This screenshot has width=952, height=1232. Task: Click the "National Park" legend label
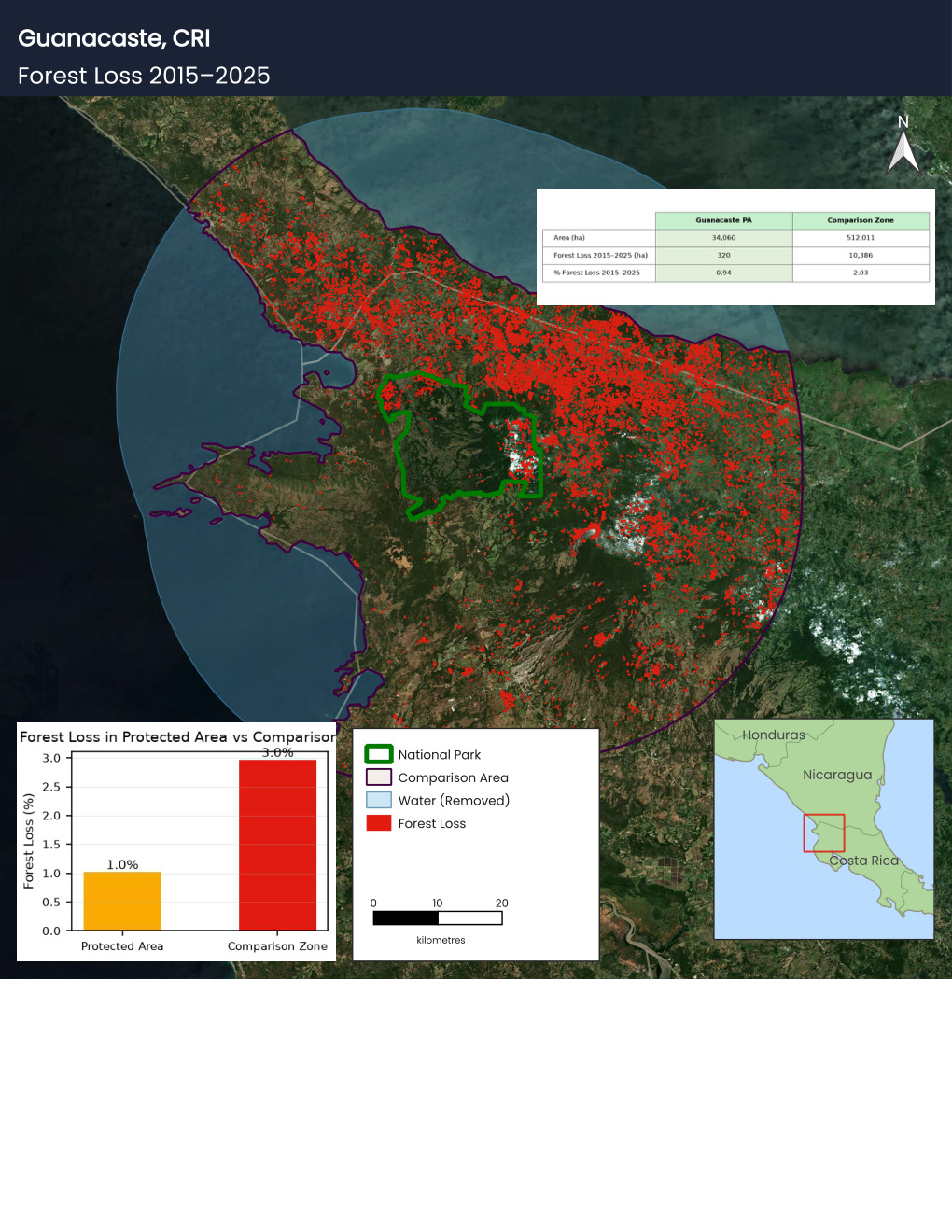440,754
